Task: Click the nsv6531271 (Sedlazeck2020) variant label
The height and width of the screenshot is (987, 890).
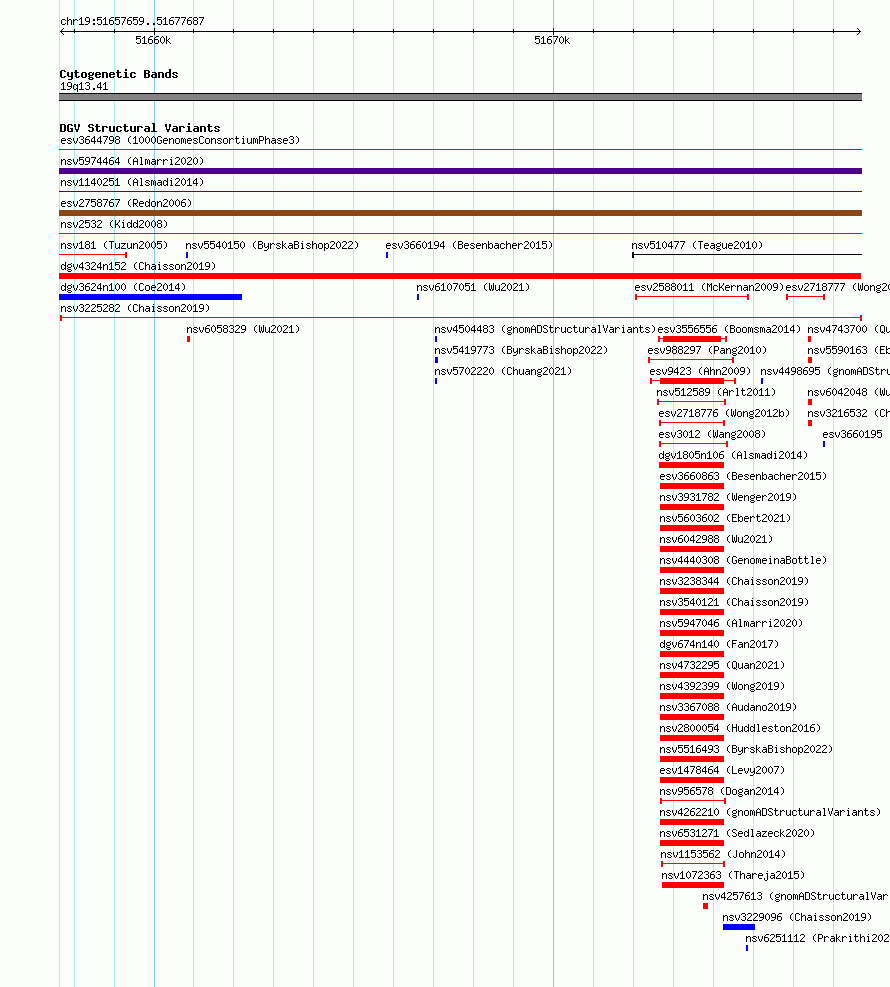Action: point(737,833)
